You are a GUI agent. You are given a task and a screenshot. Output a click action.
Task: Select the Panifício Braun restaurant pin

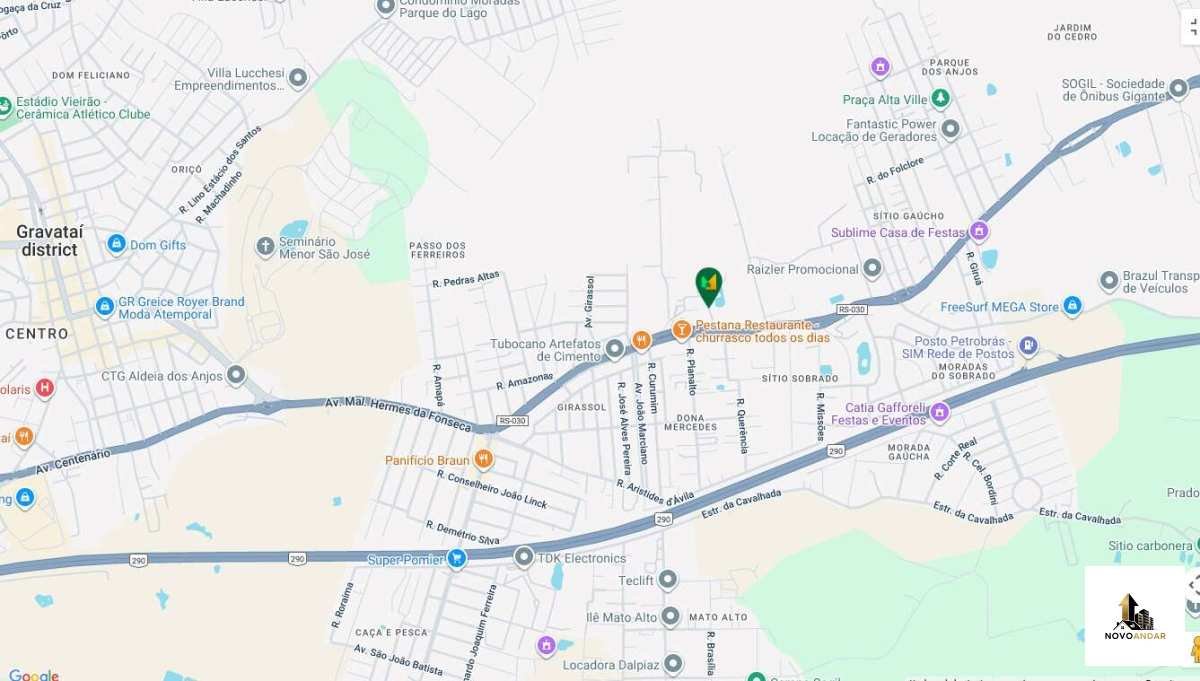tap(484, 459)
